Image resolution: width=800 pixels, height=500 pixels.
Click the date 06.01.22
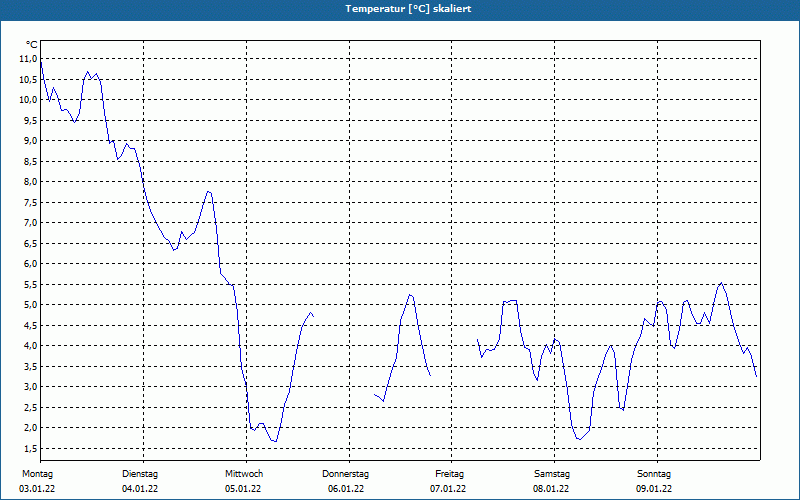[346, 489]
